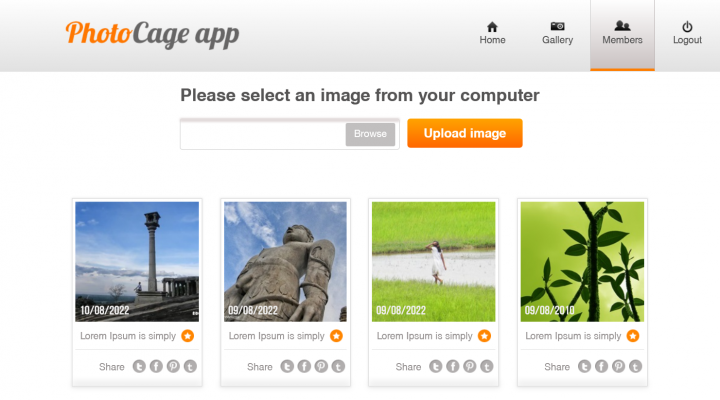Share girl in field photo on Twitter

click(436, 366)
